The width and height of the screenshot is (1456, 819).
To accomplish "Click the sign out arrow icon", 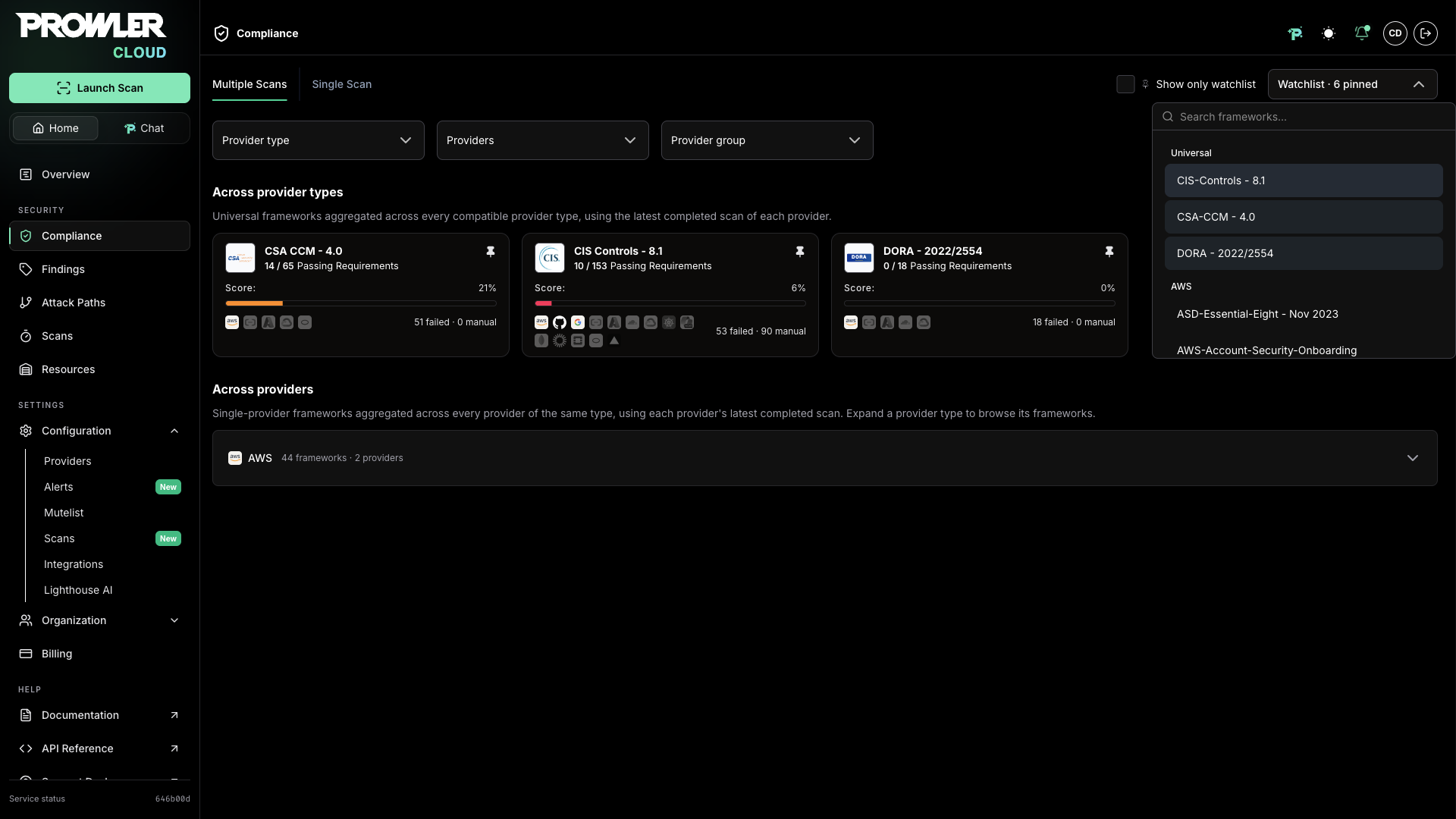I will (1426, 33).
